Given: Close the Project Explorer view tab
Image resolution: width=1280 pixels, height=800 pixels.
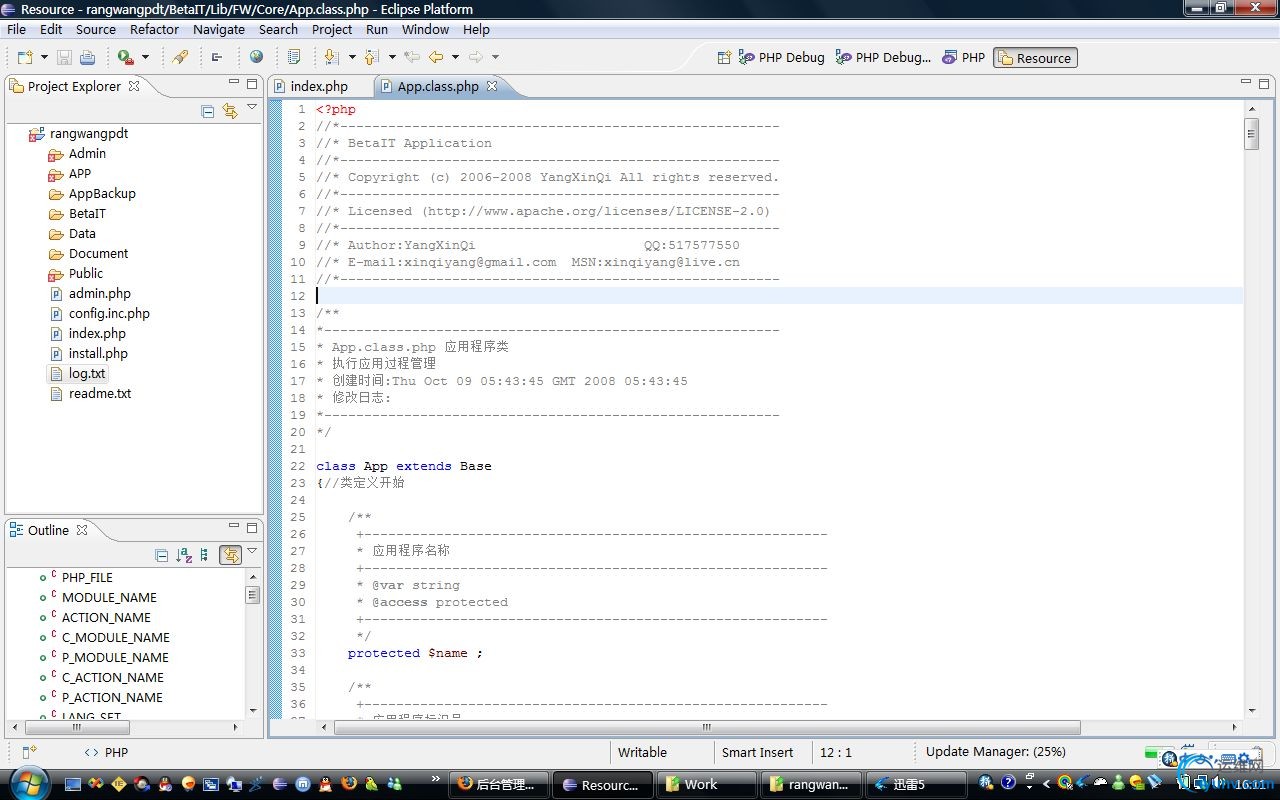Looking at the screenshot, I should [x=134, y=86].
